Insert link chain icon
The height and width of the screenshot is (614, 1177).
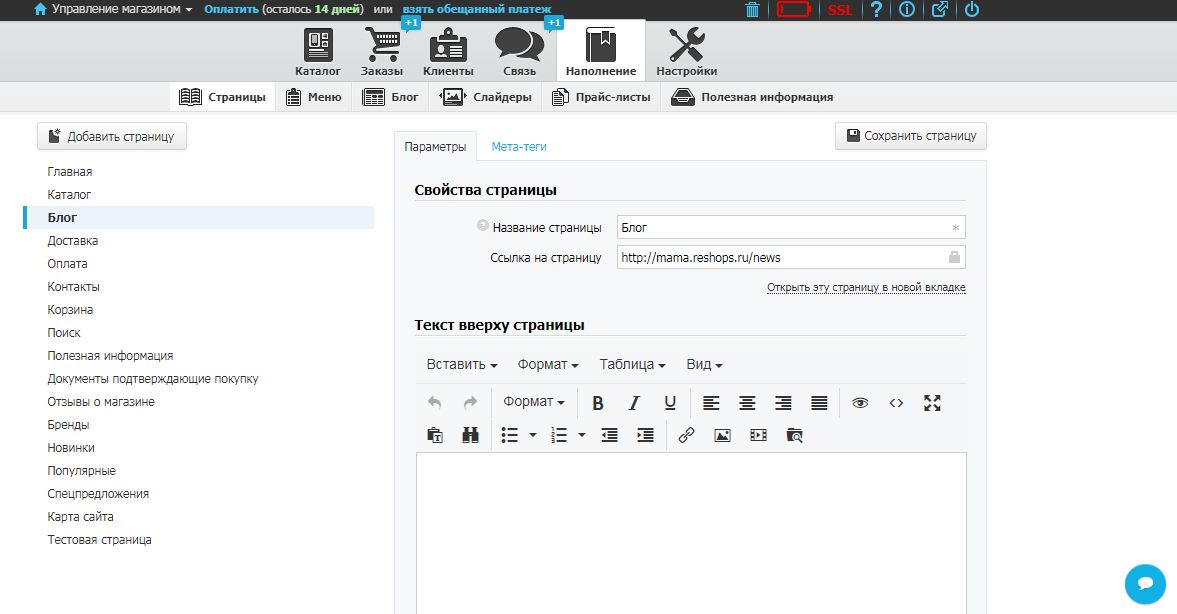[x=686, y=435]
